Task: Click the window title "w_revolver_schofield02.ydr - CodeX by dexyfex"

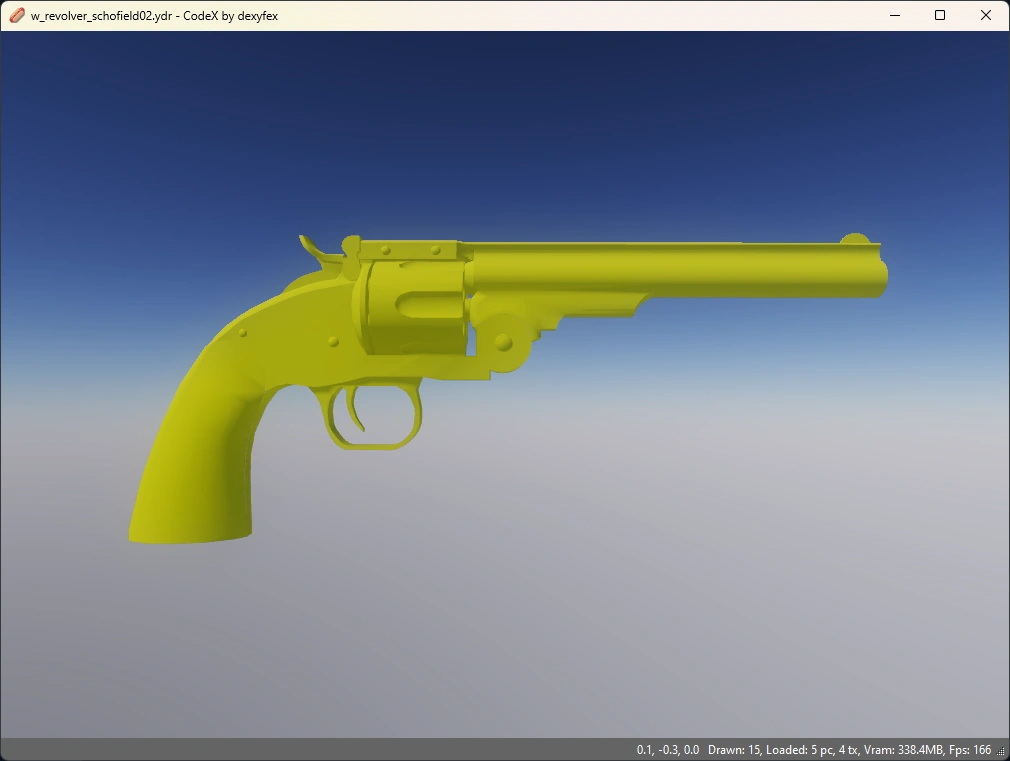Action: (154, 16)
